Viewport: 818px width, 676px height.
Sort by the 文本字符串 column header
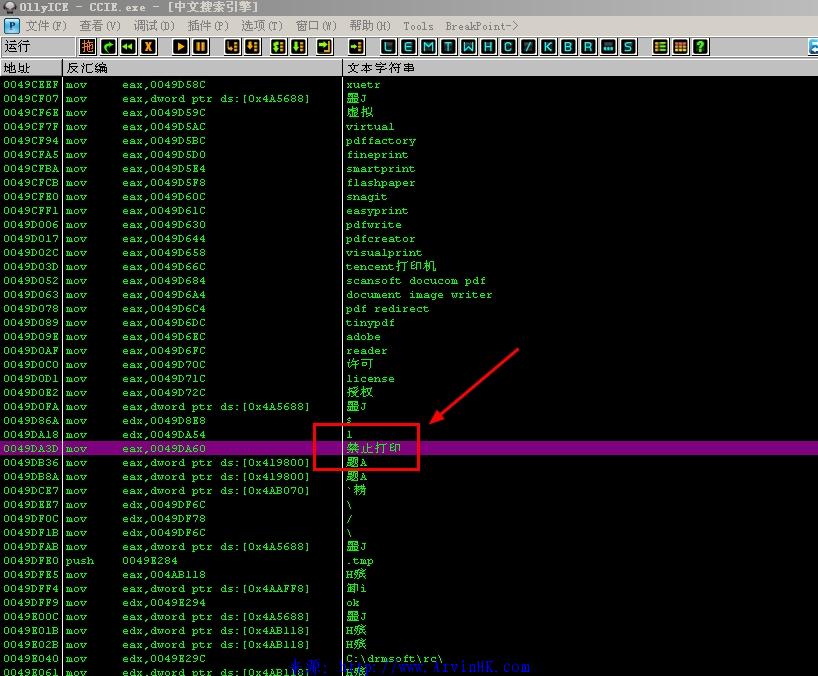coord(580,68)
